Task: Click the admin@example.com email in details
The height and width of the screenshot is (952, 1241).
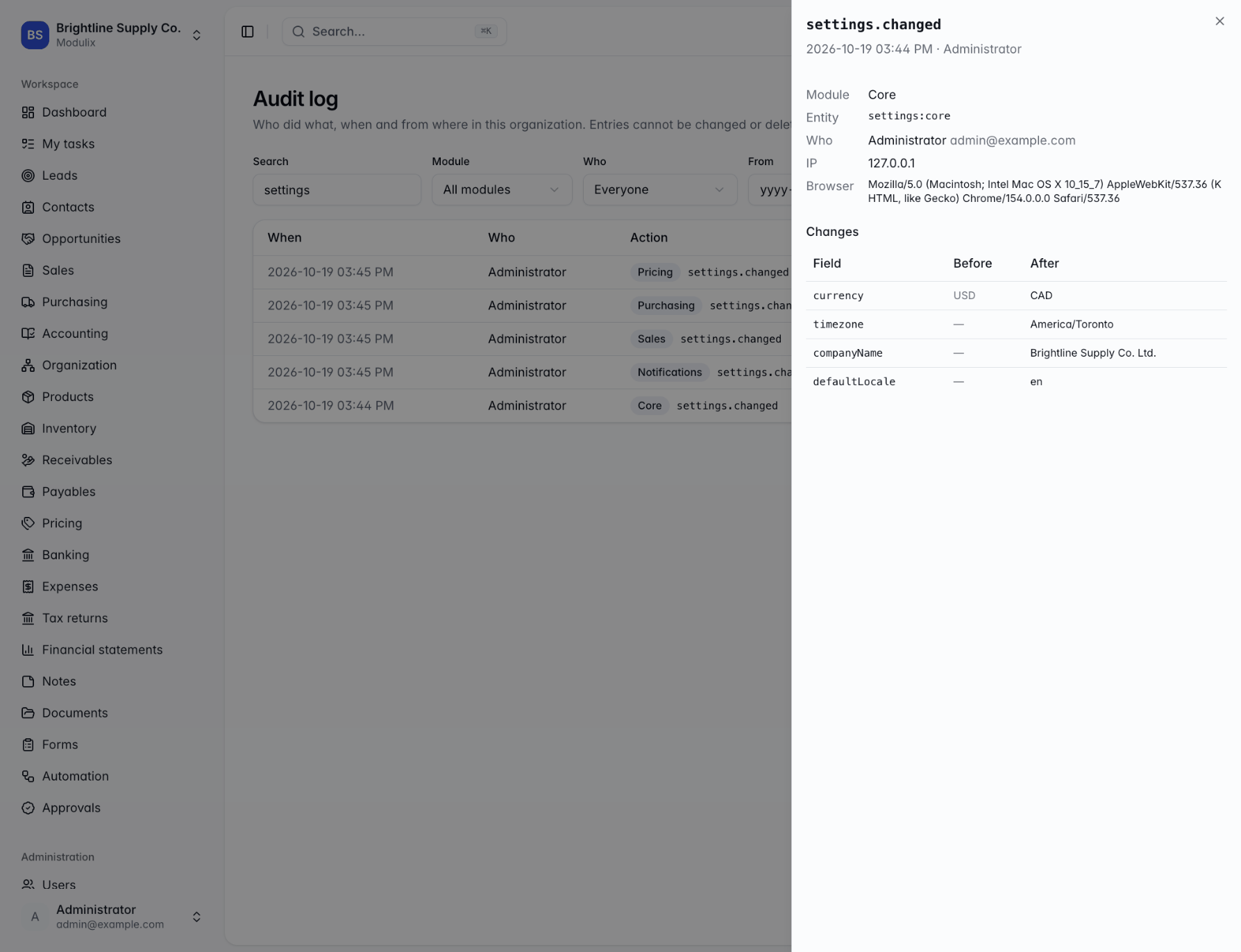Action: point(1012,140)
